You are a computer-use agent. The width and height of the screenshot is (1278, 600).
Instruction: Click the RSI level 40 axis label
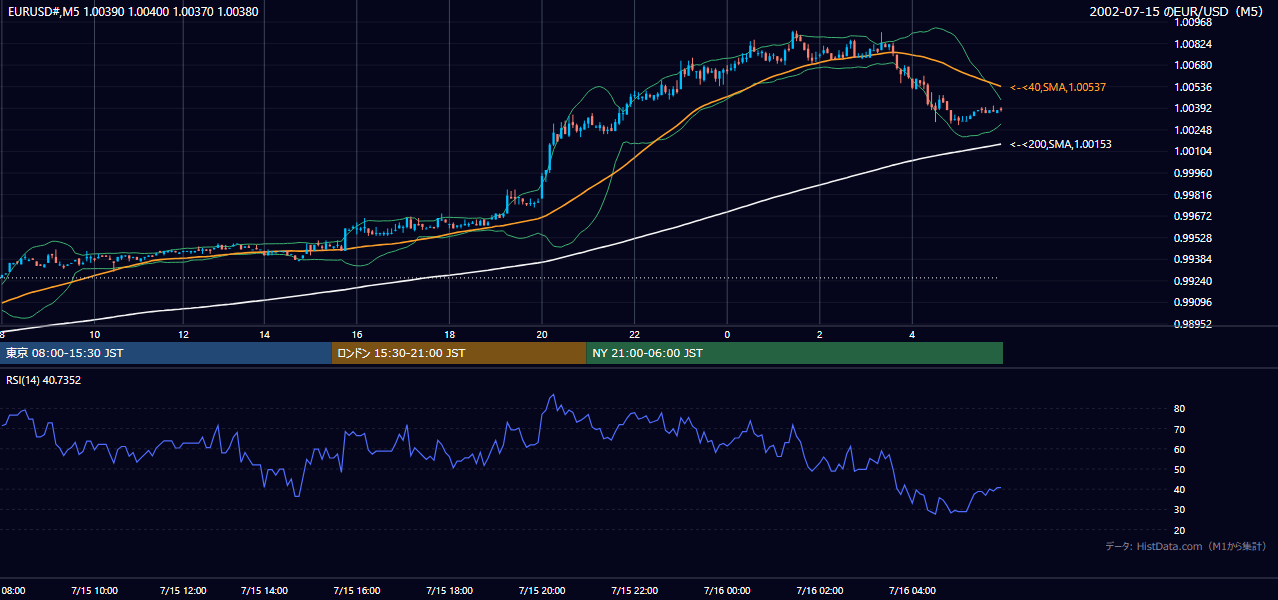tap(1180, 489)
